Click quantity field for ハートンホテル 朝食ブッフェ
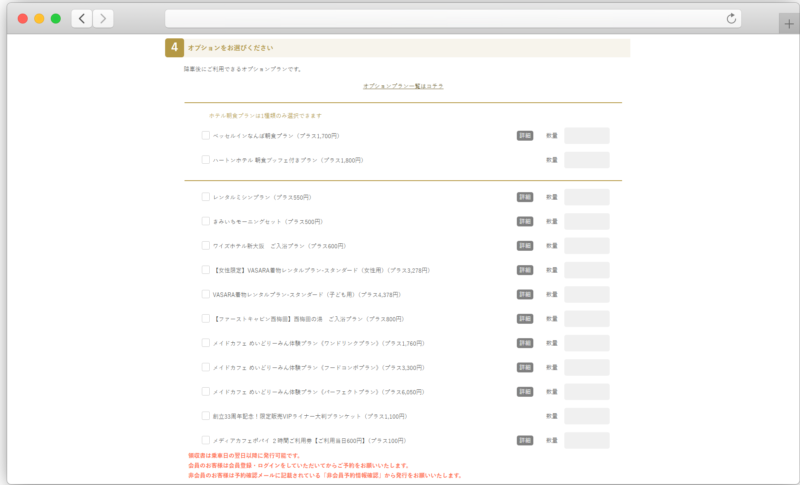 point(587,160)
